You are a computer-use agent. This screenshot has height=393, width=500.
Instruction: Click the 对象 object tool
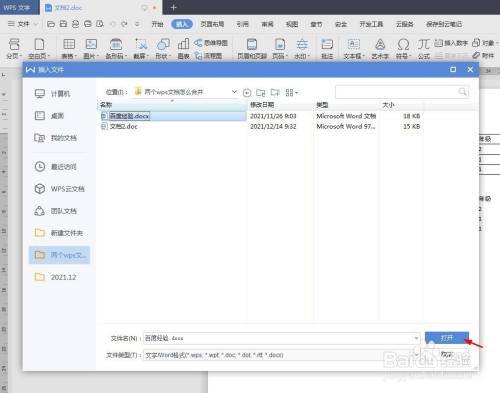(485, 43)
